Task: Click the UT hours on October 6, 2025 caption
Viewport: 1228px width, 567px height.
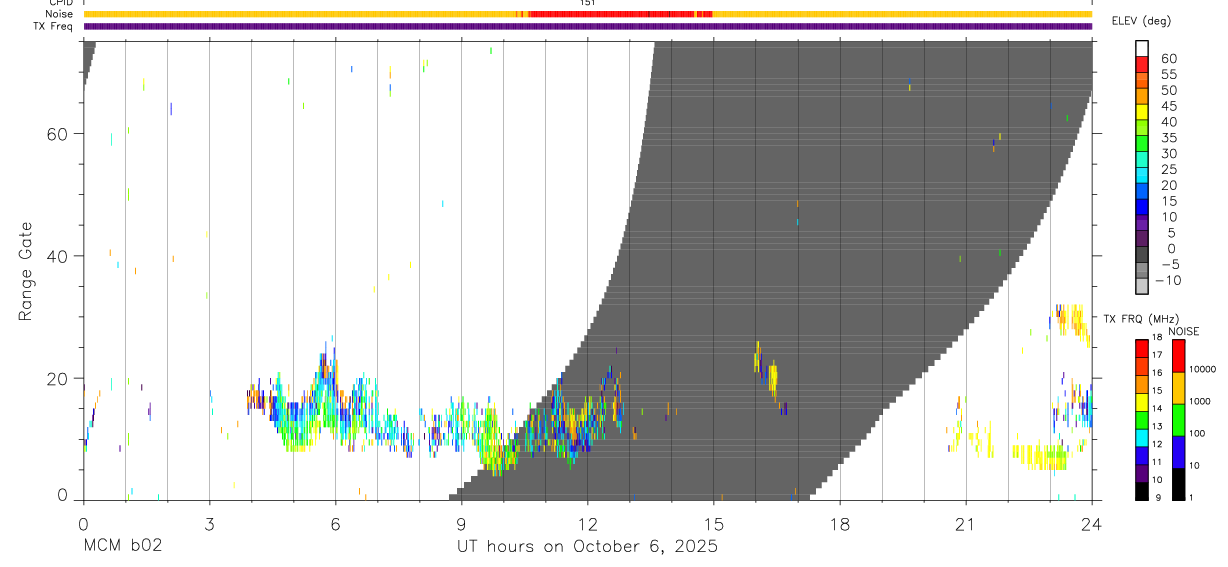Action: point(588,547)
